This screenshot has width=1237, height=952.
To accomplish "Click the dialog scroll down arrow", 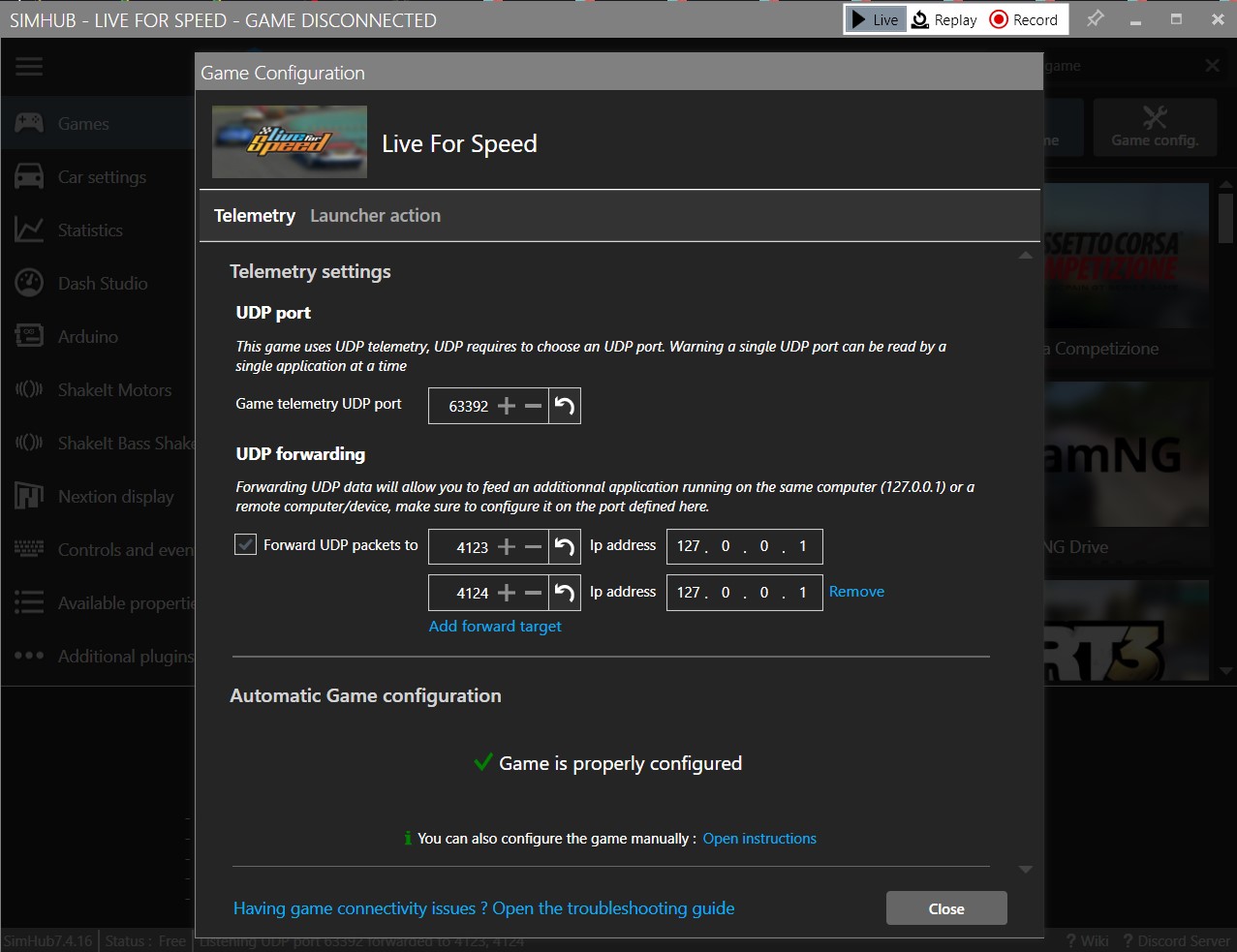I will 1026,870.
